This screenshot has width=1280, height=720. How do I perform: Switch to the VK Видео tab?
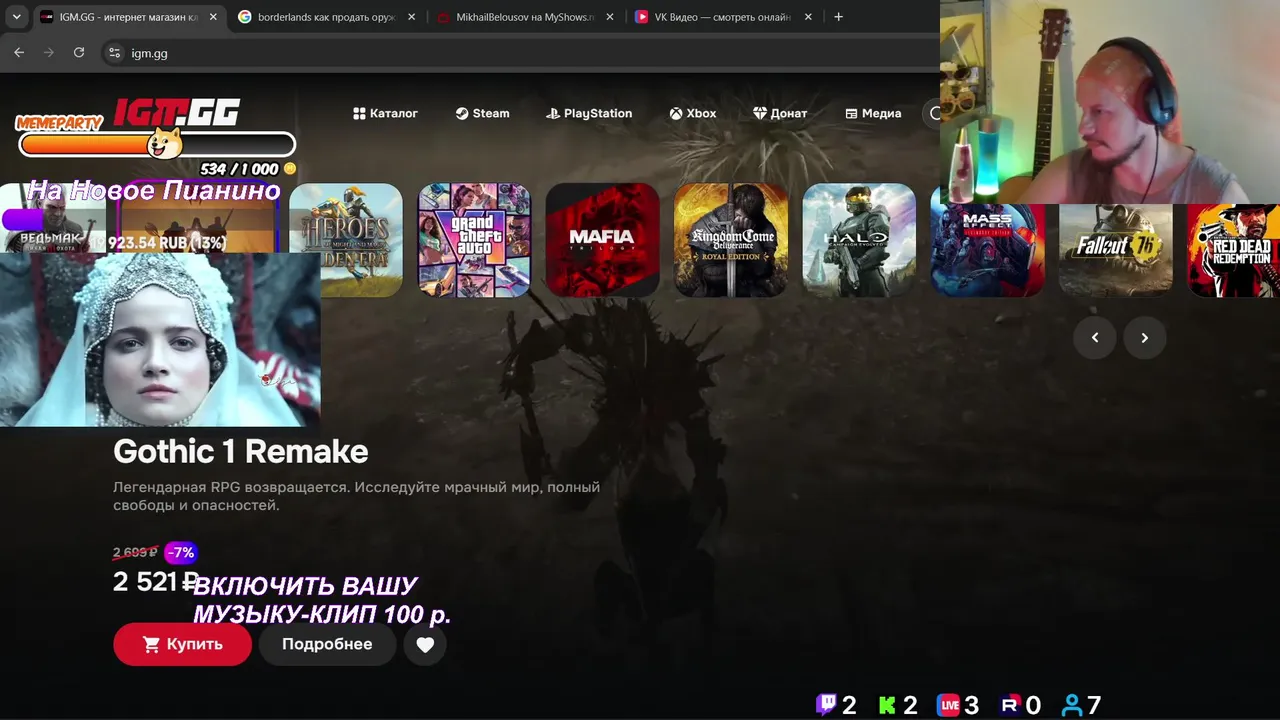click(x=723, y=17)
